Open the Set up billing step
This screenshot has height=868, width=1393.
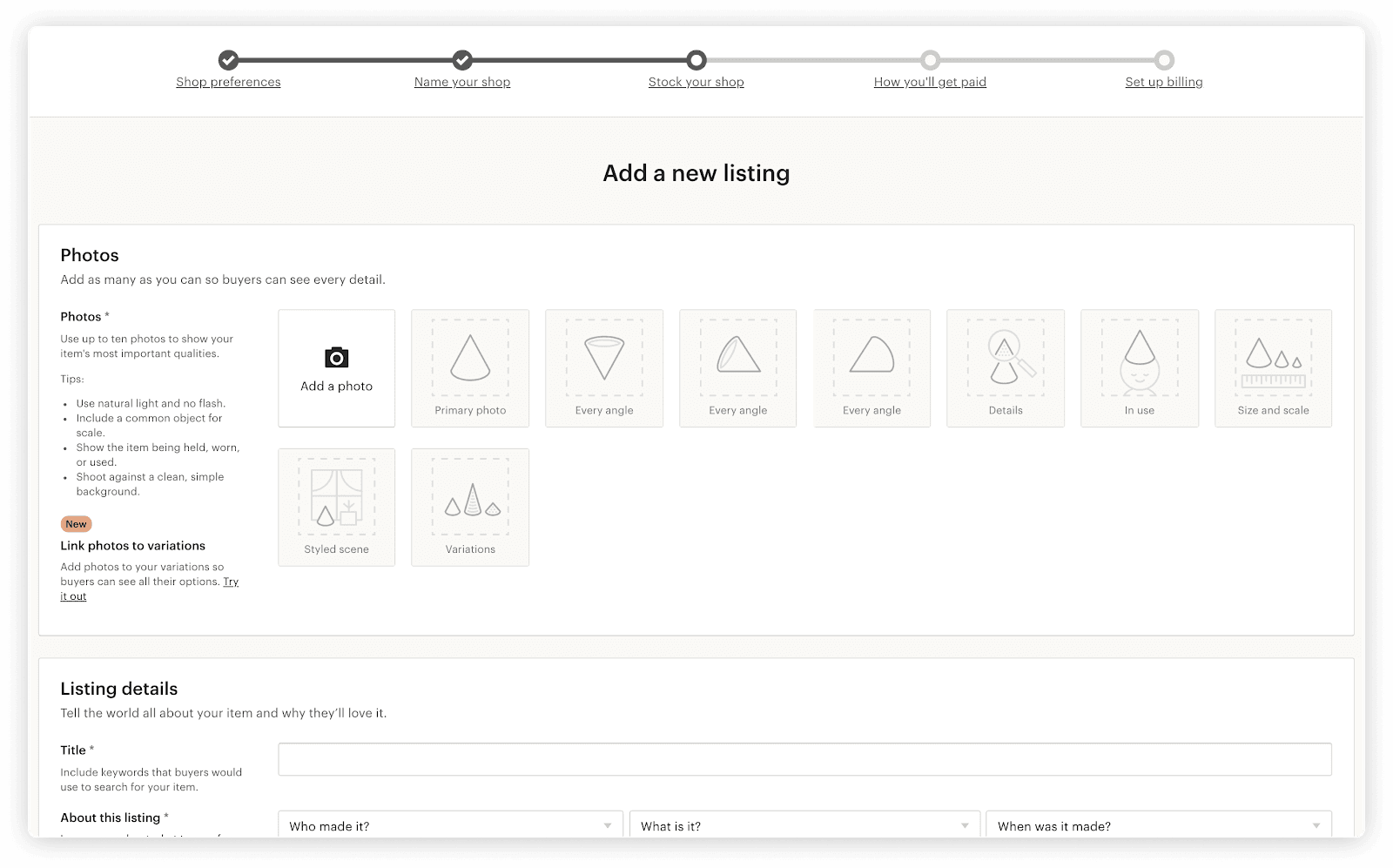click(1164, 82)
